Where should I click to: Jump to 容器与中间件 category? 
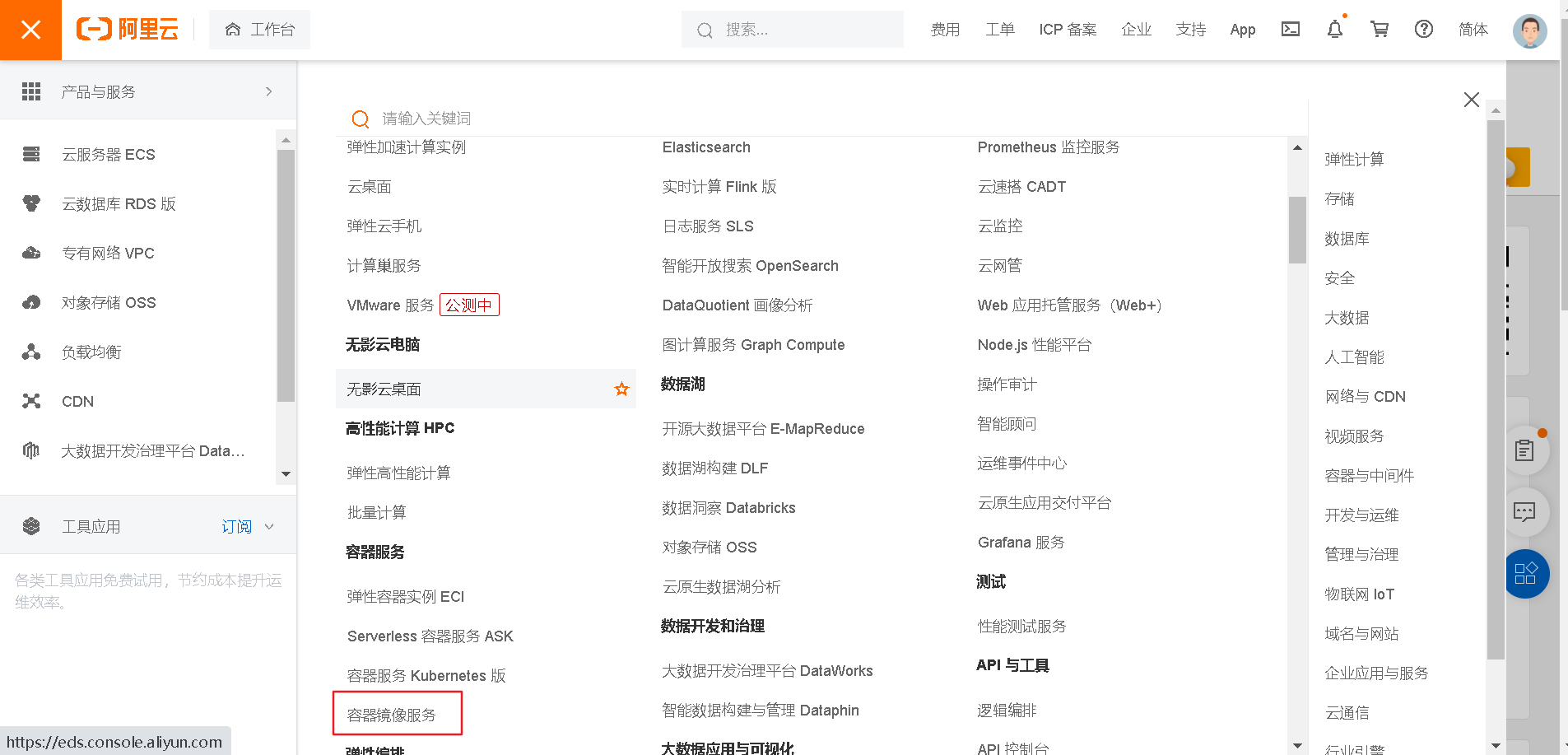click(1369, 475)
